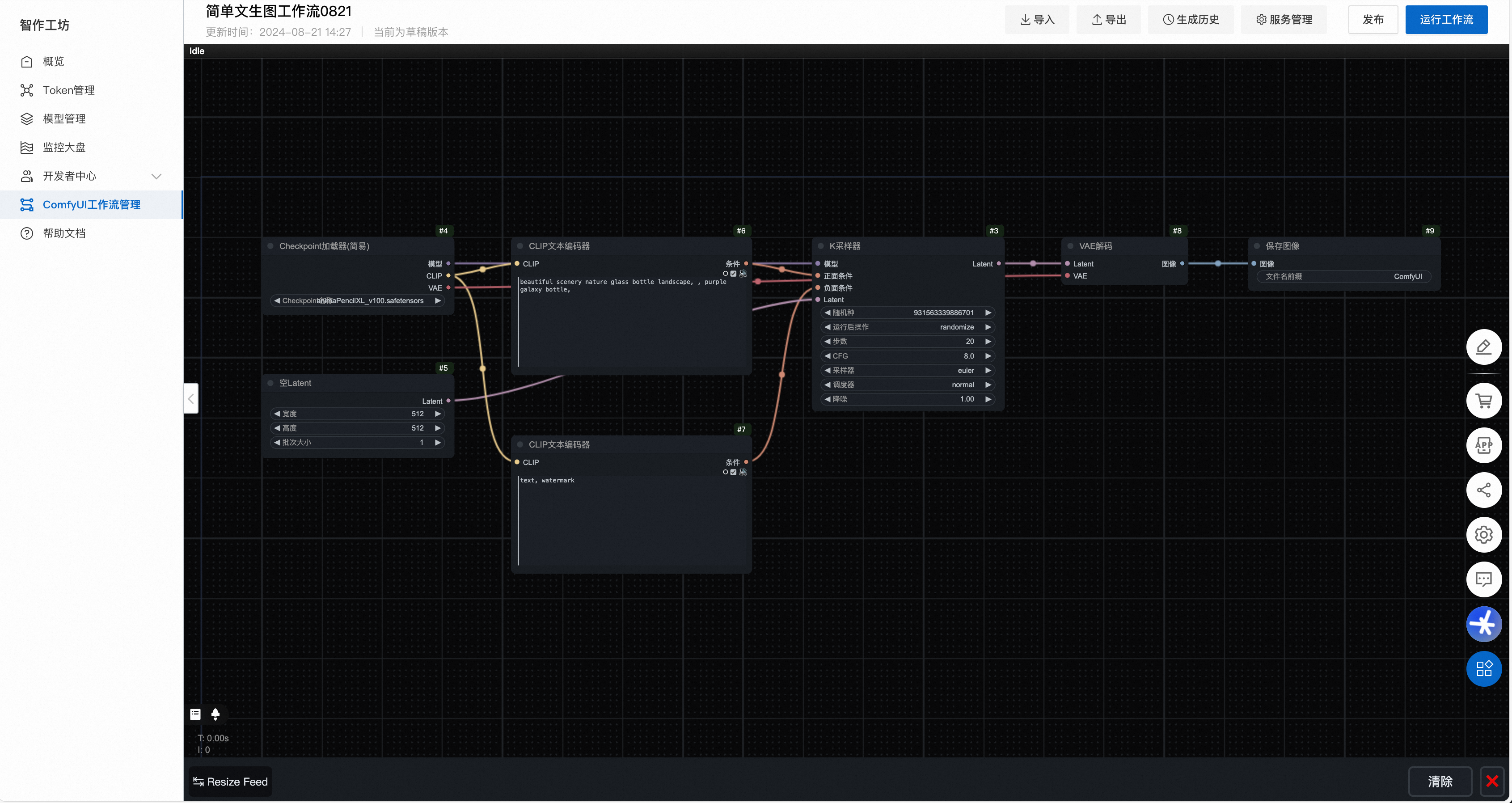Click the Resize Feed button
Screen dimensions: 1512x803
(230, 781)
